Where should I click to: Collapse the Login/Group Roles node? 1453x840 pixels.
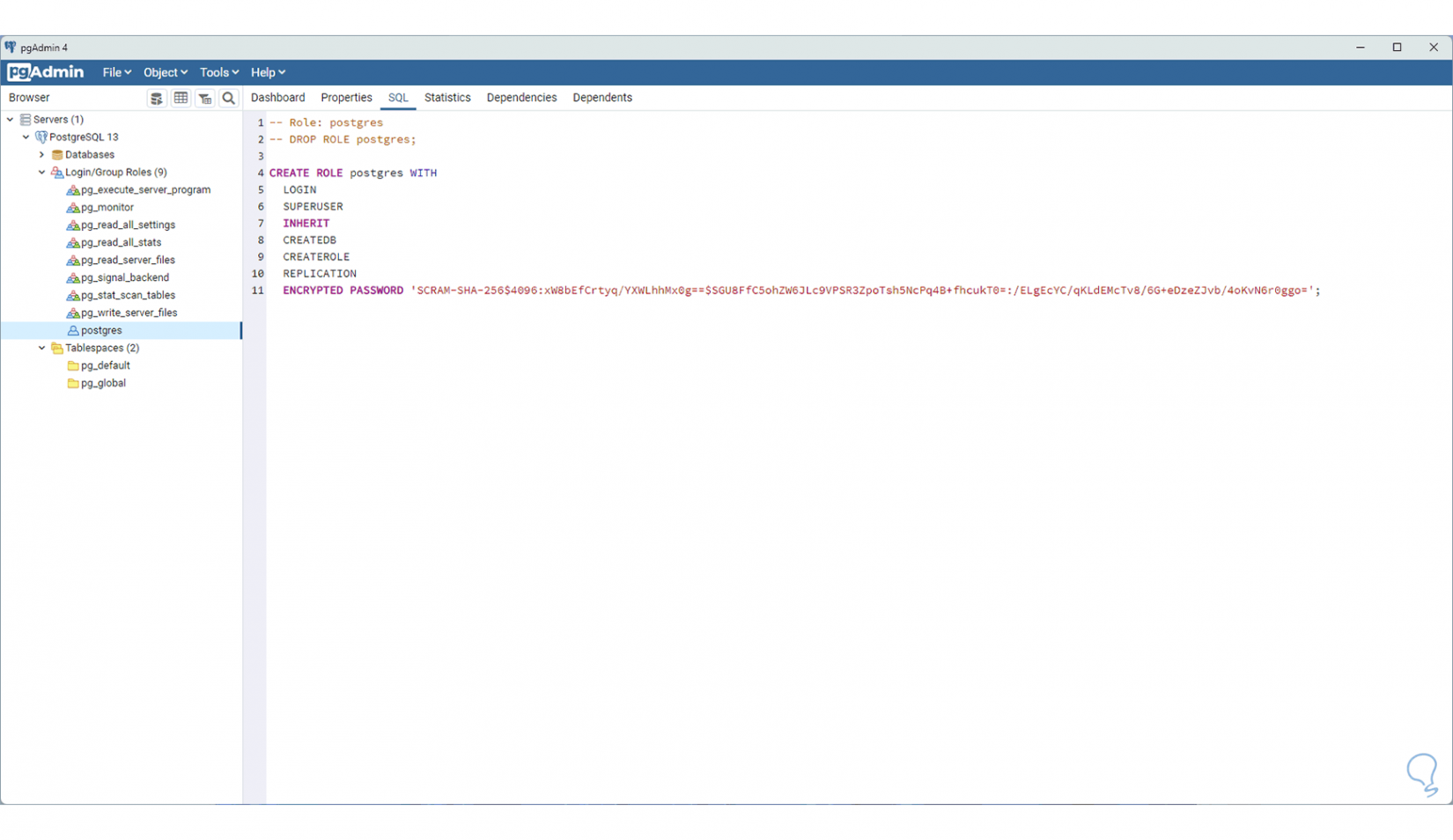tap(42, 173)
